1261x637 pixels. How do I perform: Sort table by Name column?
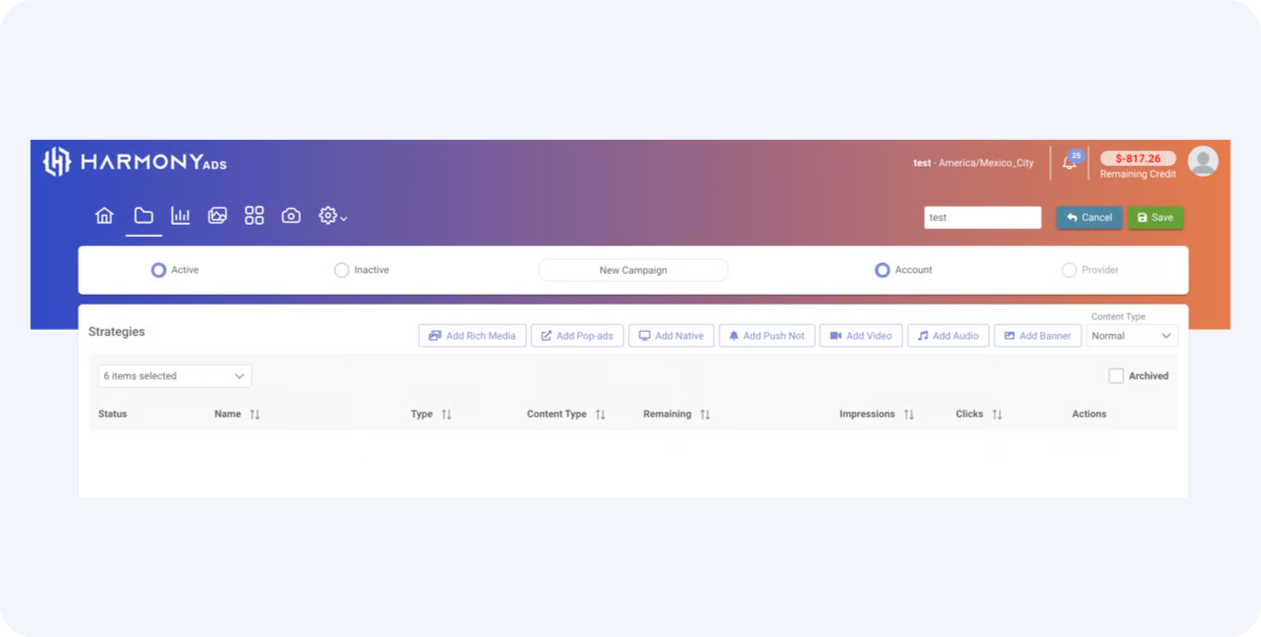pyautogui.click(x=255, y=414)
